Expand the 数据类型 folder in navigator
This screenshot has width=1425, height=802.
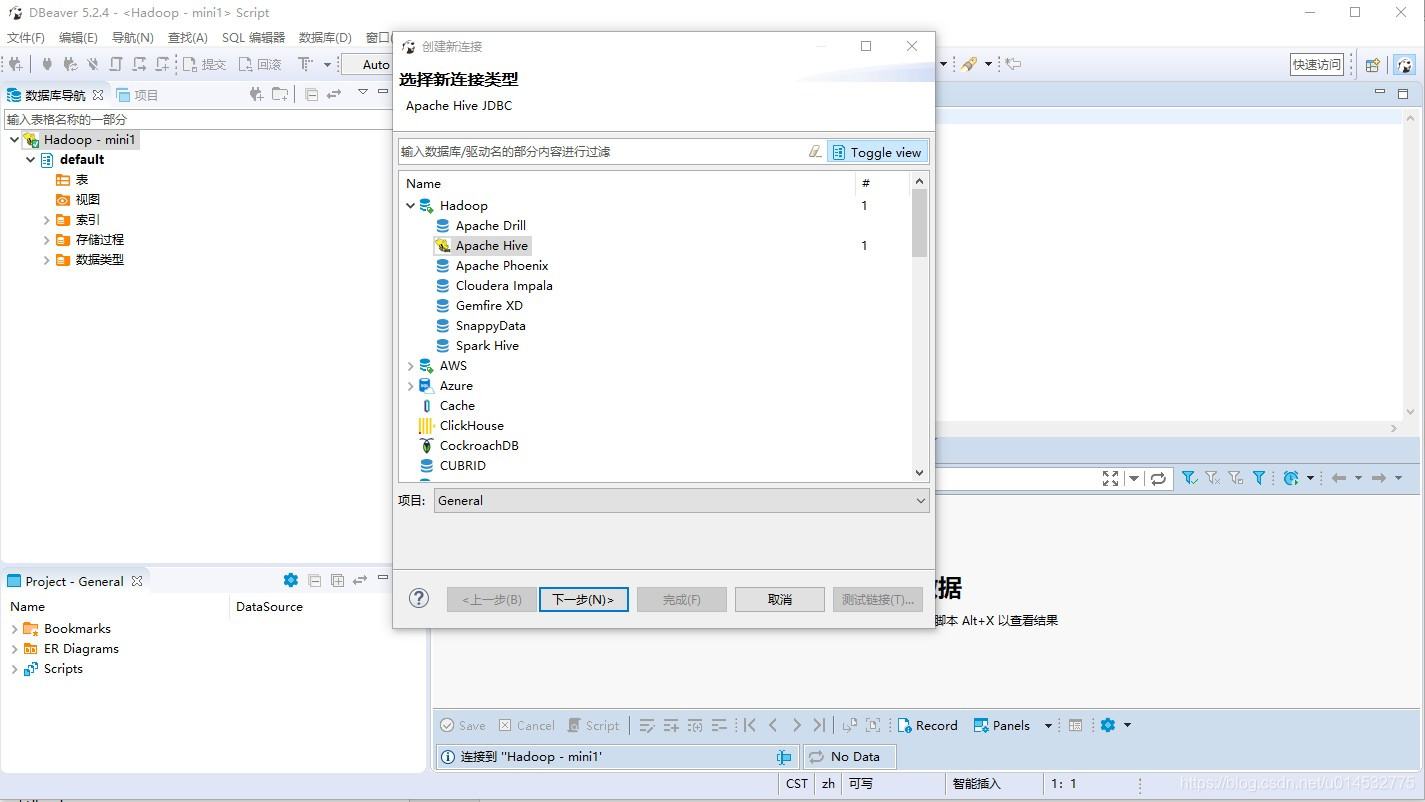[46, 259]
